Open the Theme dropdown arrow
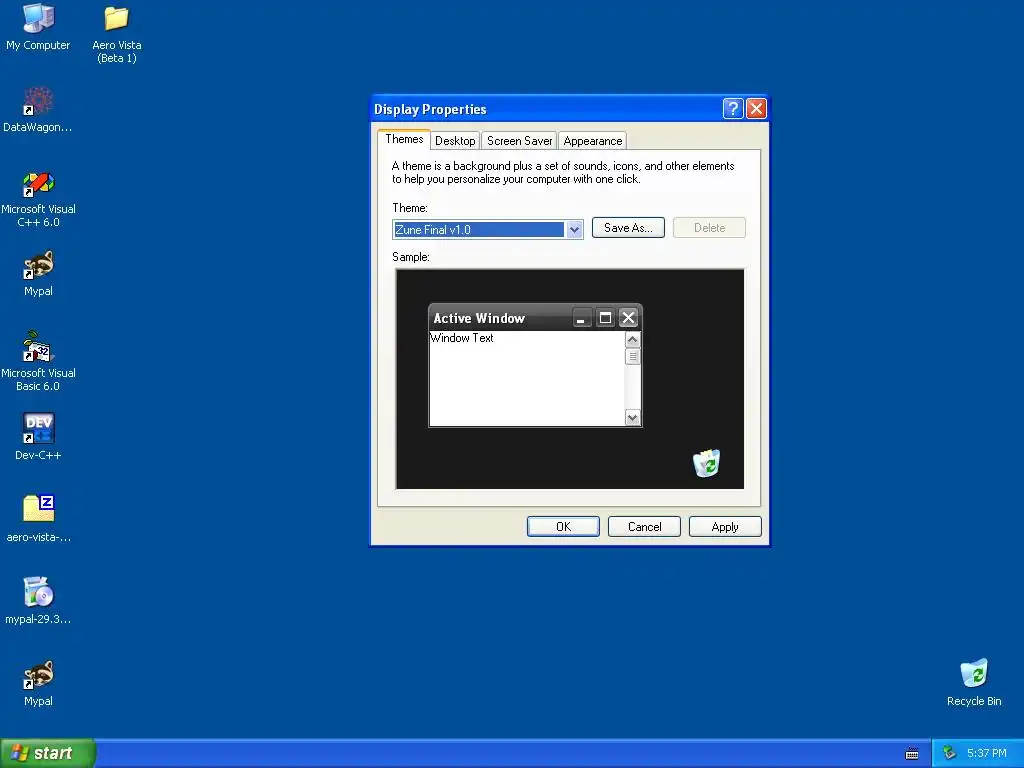The height and width of the screenshot is (768, 1024). pyautogui.click(x=574, y=230)
